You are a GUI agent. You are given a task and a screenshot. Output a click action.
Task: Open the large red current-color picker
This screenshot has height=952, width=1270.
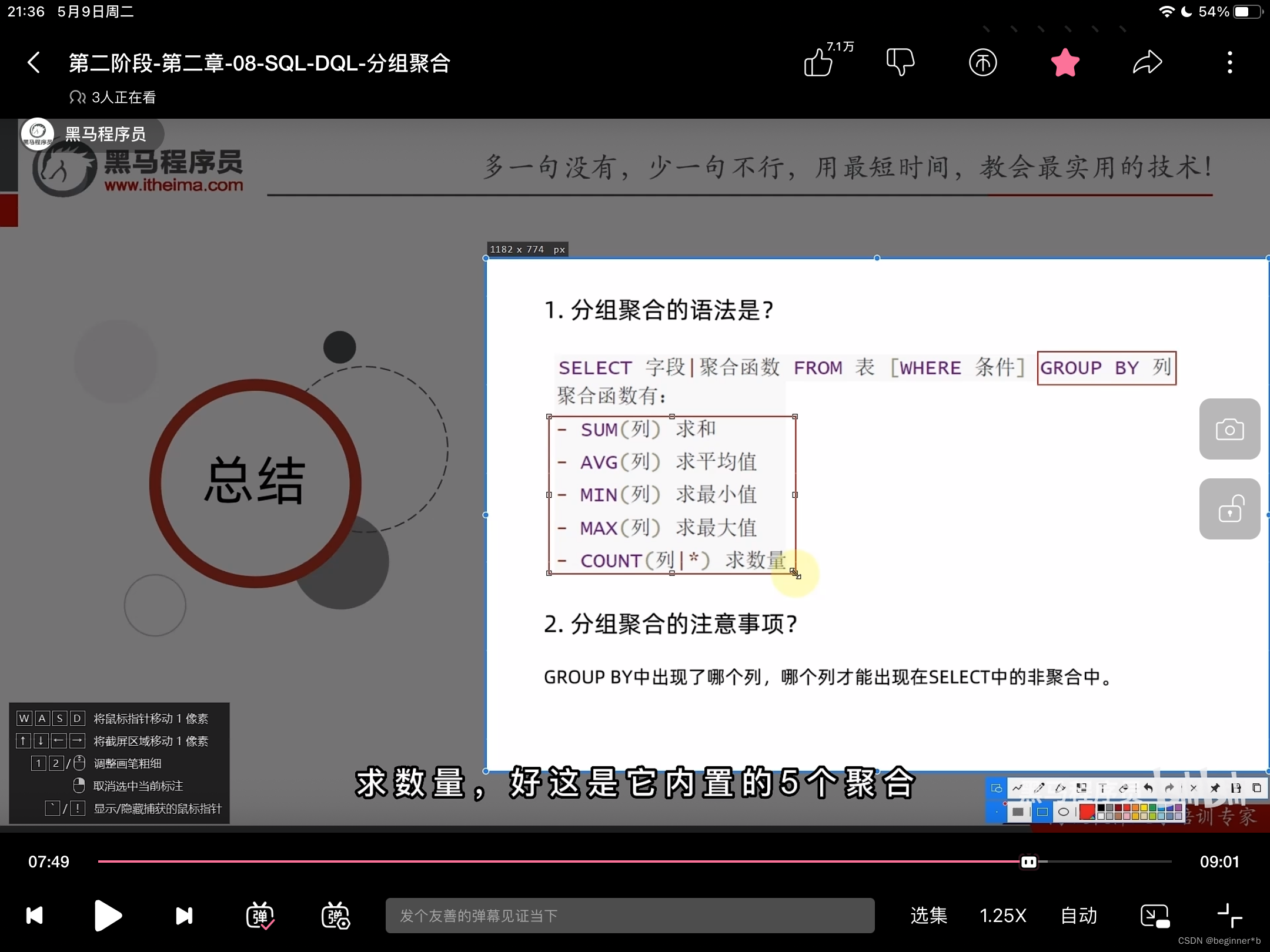point(1087,812)
